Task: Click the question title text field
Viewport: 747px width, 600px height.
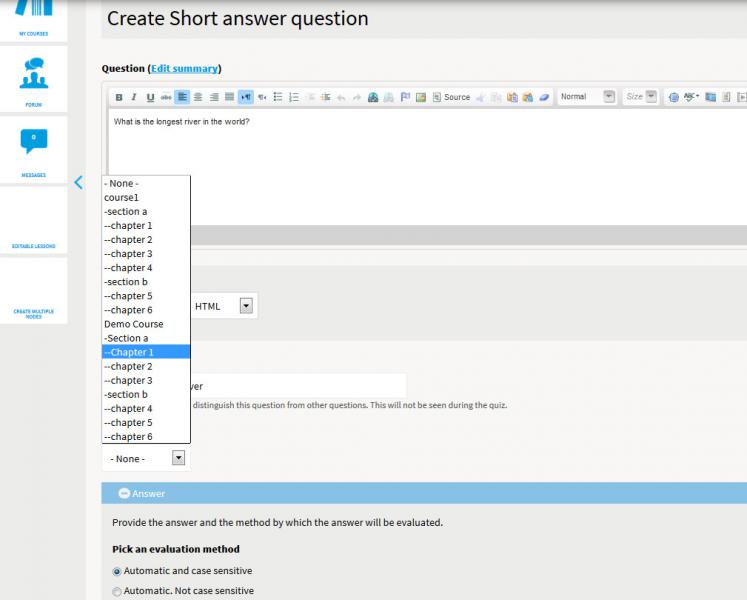Action: (299, 386)
